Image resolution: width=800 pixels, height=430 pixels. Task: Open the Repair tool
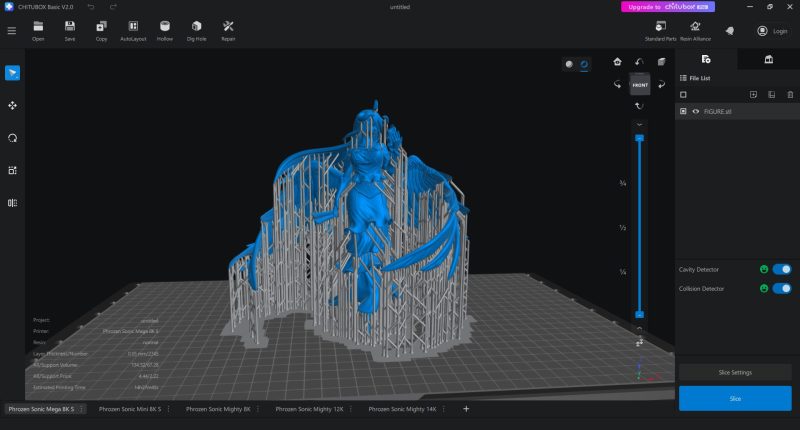tap(228, 31)
